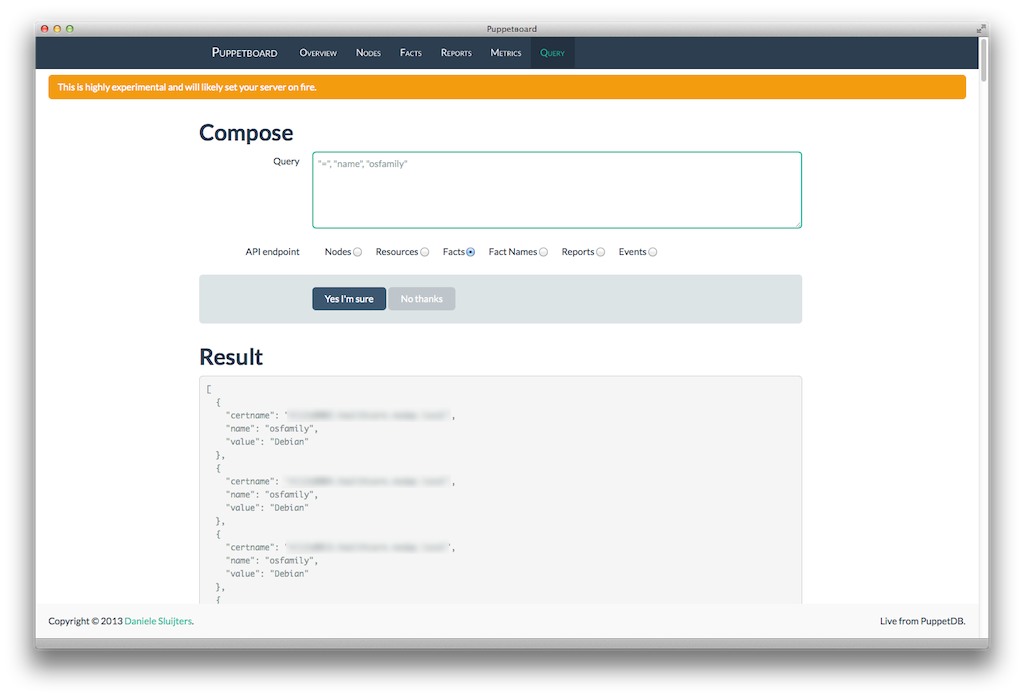Image resolution: width=1024 pixels, height=698 pixels.
Task: Open the Daniele Sluijters footer link
Action: [158, 621]
